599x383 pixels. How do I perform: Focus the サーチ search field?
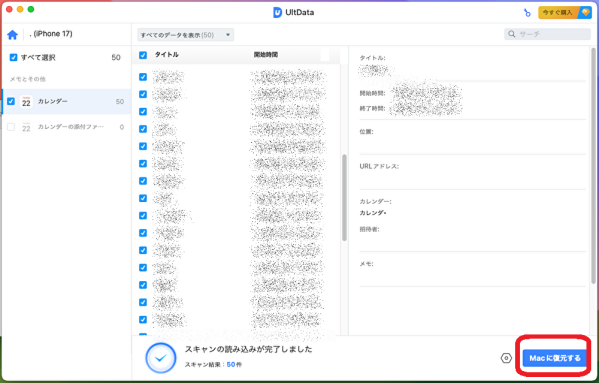[547, 34]
